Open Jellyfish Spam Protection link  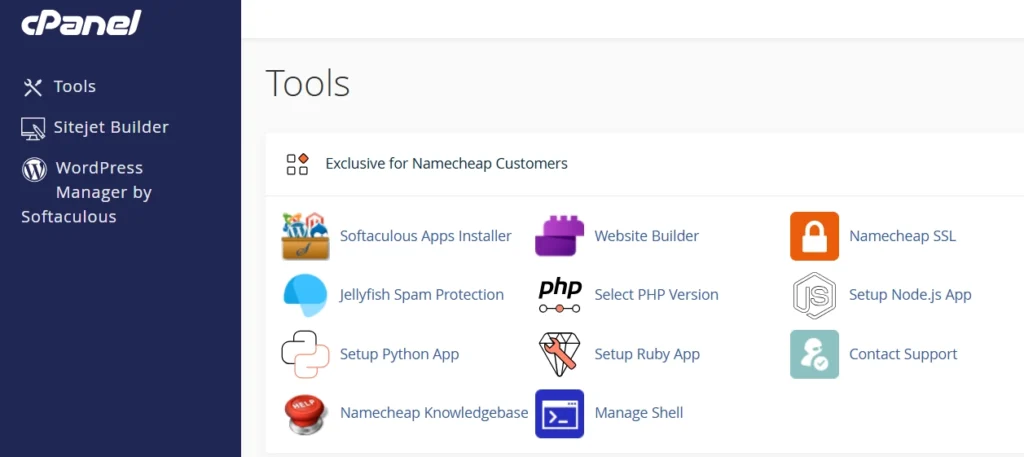pos(422,294)
